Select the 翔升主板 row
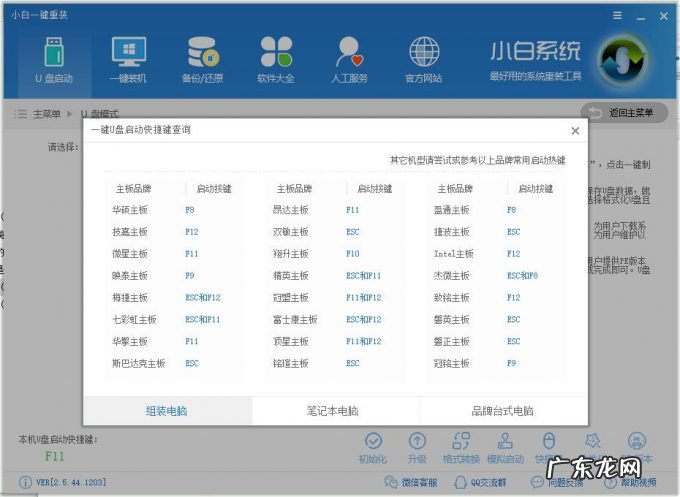 (335, 254)
